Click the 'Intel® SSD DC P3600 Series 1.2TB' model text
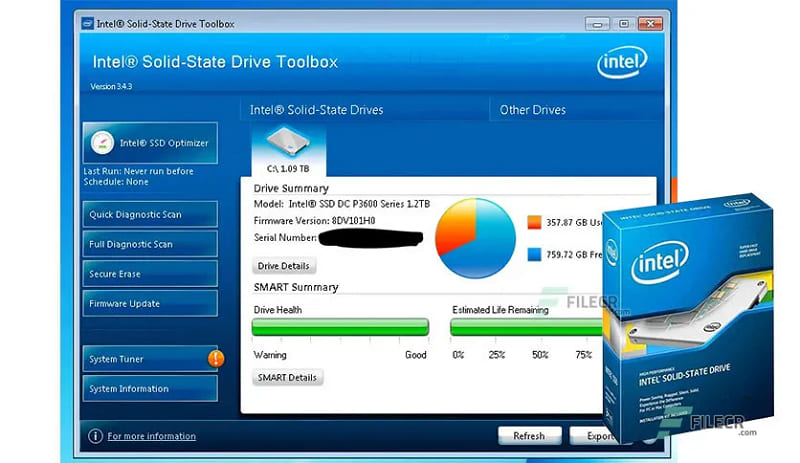Viewport: 800px width, 463px height. (x=359, y=204)
